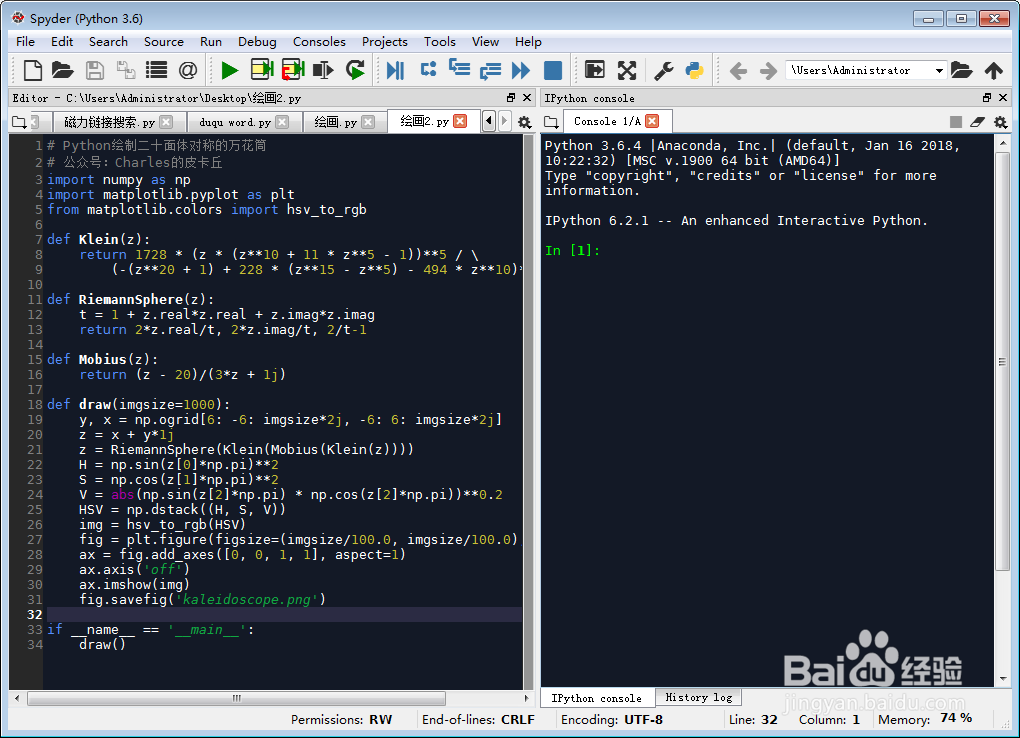The image size is (1020, 738).
Task: Go forward with right arrow icon
Action: pyautogui.click(x=768, y=70)
